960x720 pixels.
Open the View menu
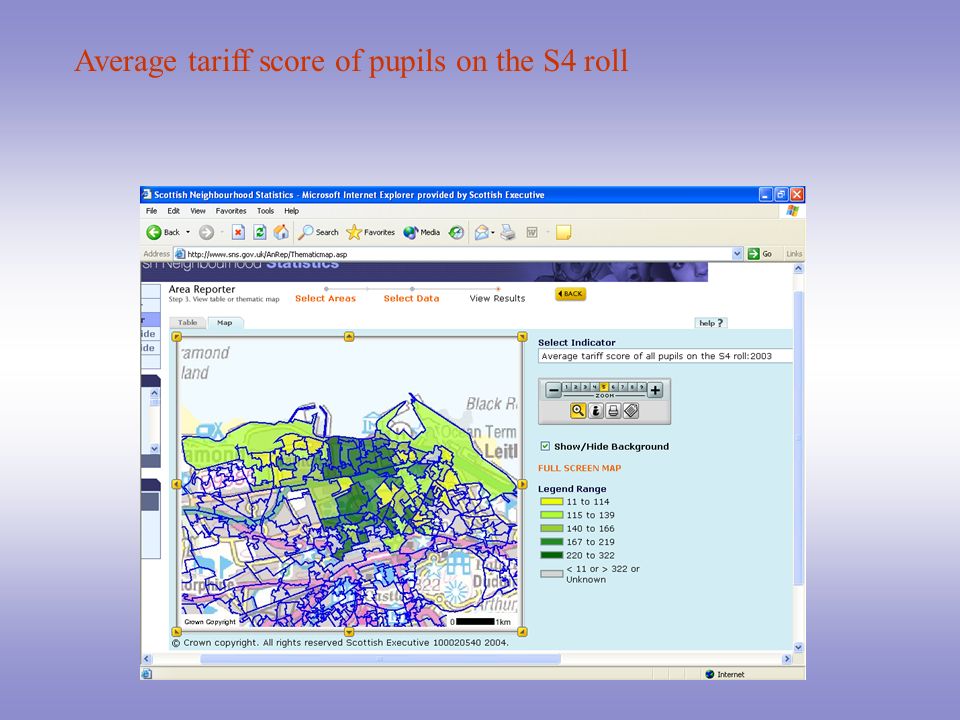point(198,211)
